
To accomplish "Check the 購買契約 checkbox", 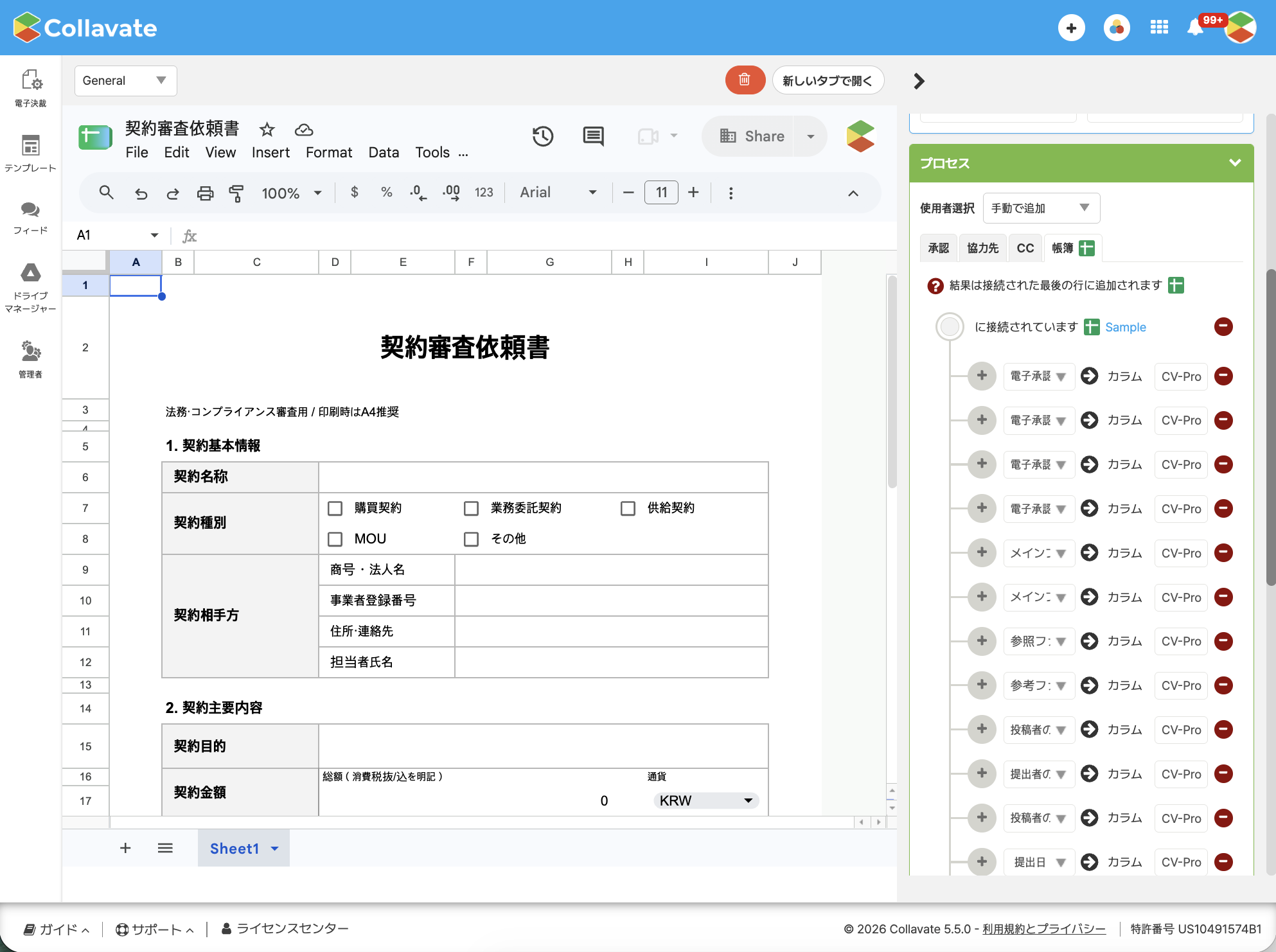I will [335, 508].
